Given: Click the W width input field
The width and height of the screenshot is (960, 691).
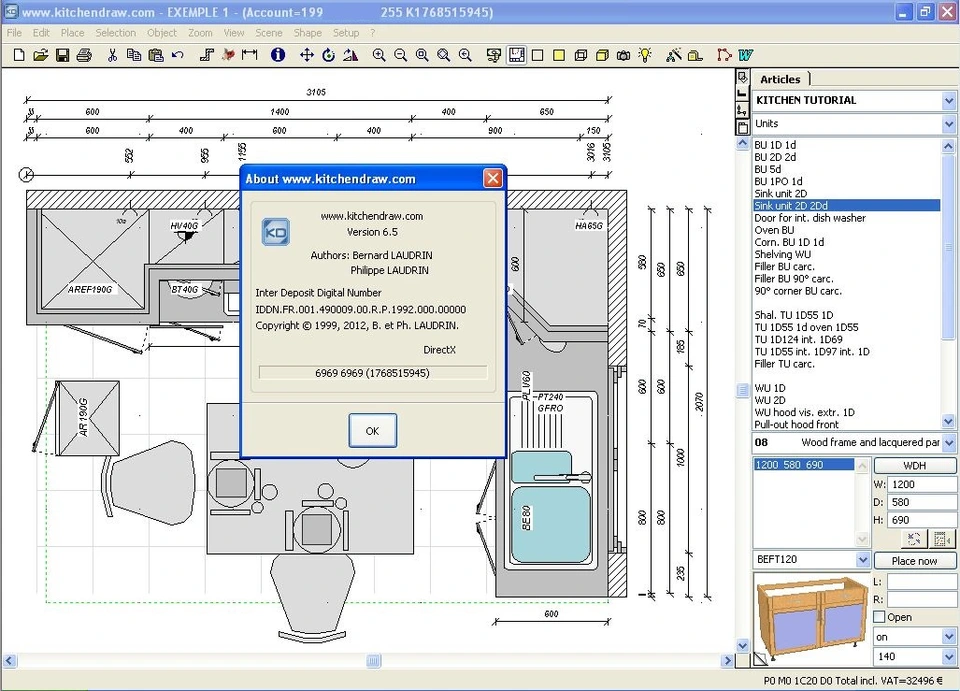Looking at the screenshot, I should [x=923, y=484].
